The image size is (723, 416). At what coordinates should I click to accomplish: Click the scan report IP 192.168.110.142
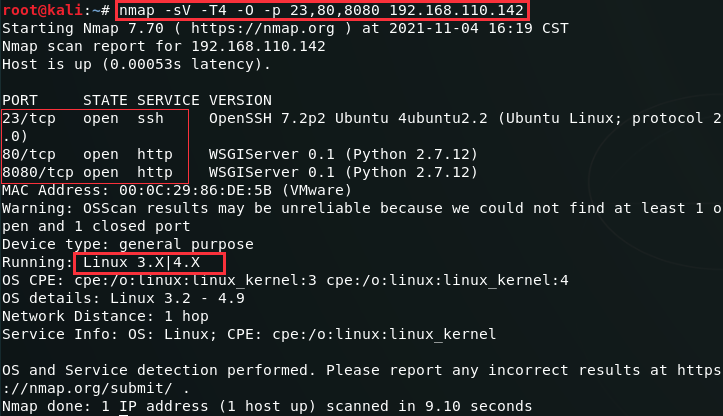258,47
